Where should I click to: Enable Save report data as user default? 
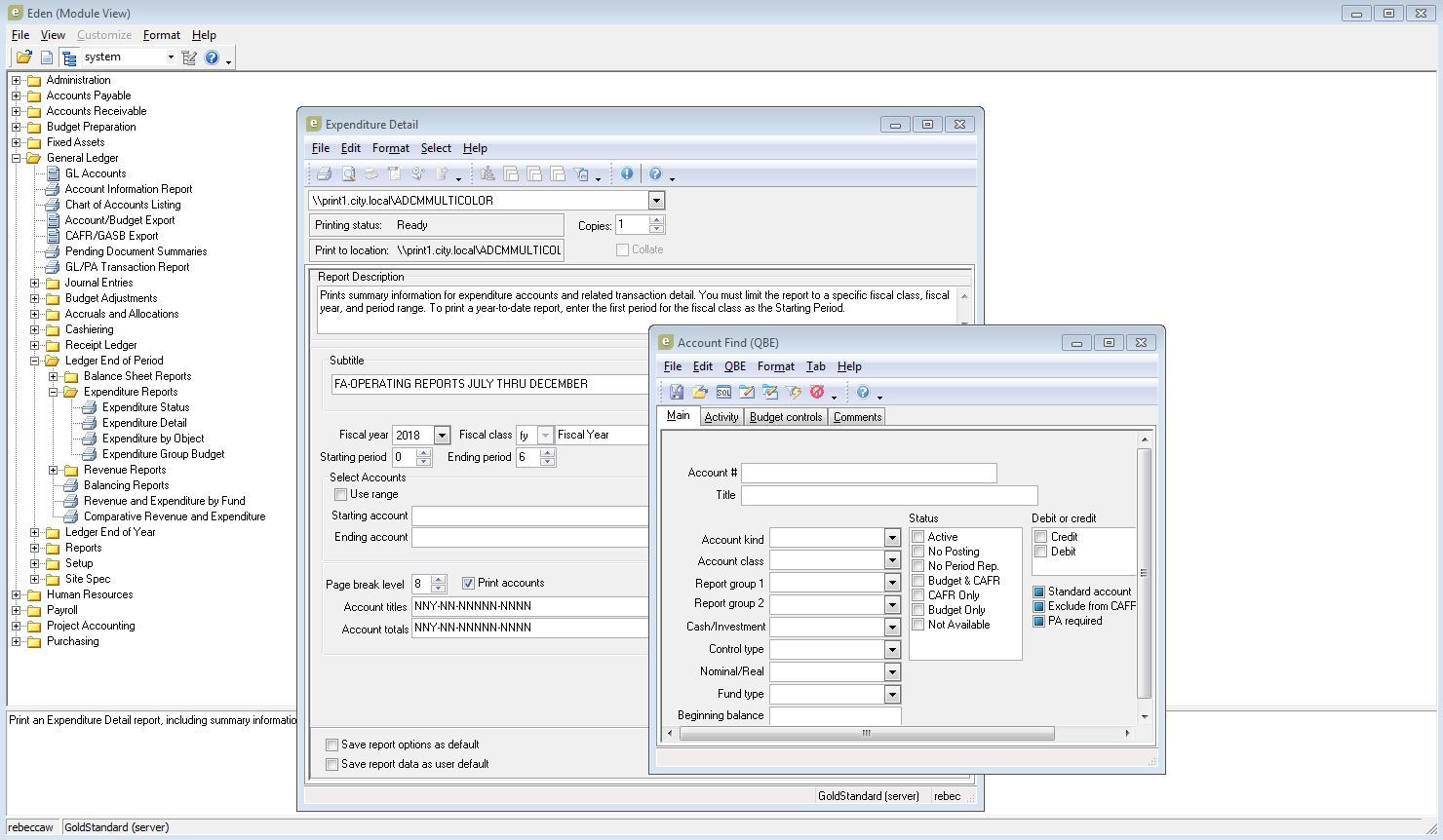(331, 764)
